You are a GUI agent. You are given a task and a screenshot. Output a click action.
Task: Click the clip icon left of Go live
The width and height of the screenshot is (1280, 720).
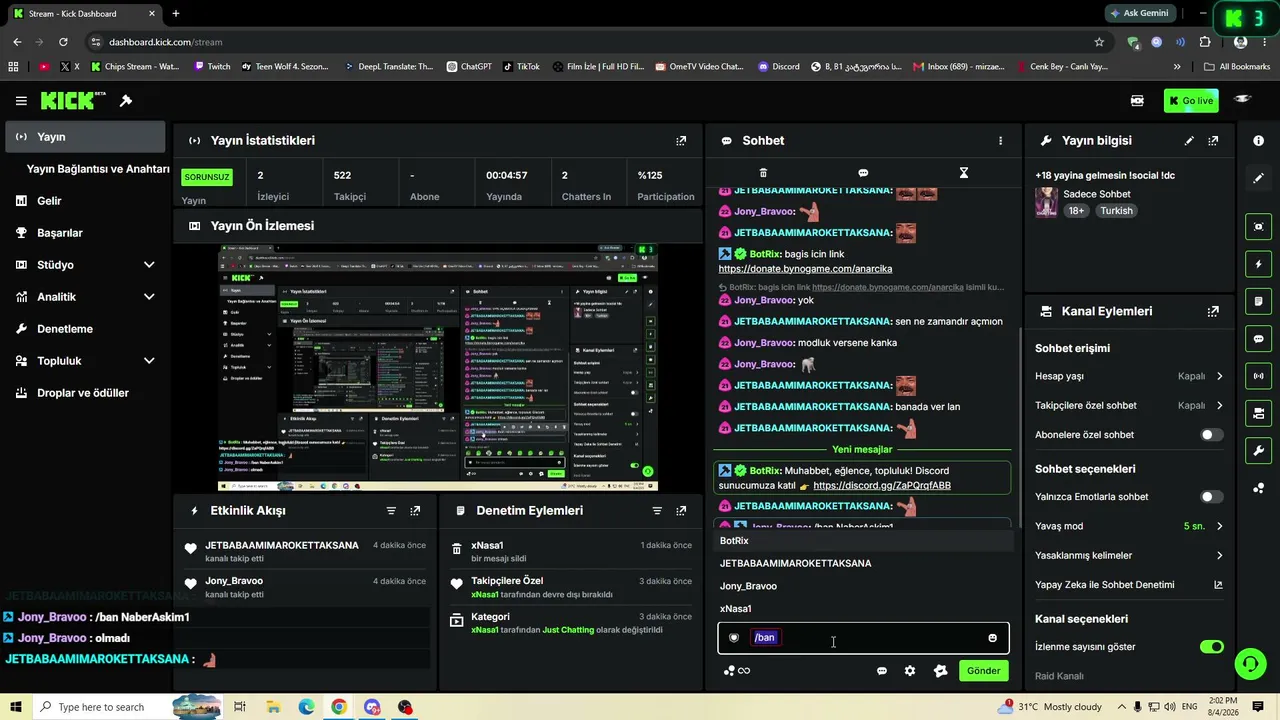[1137, 101]
